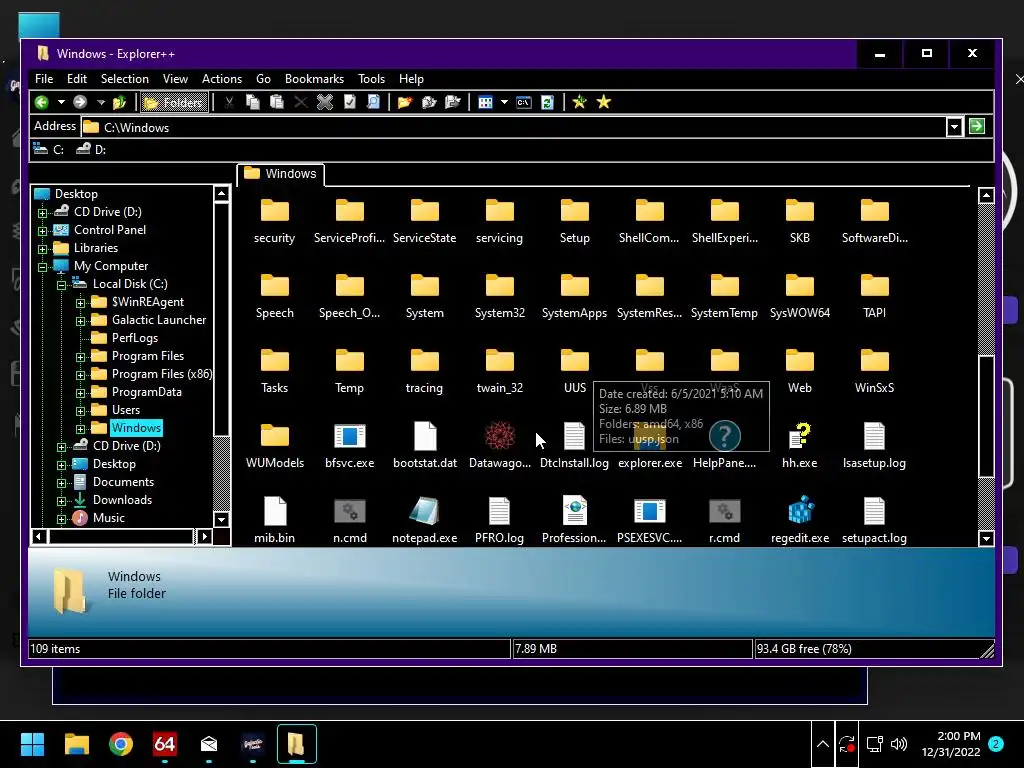The image size is (1024, 768).
Task: Switch to drive D: button
Action: [x=91, y=150]
